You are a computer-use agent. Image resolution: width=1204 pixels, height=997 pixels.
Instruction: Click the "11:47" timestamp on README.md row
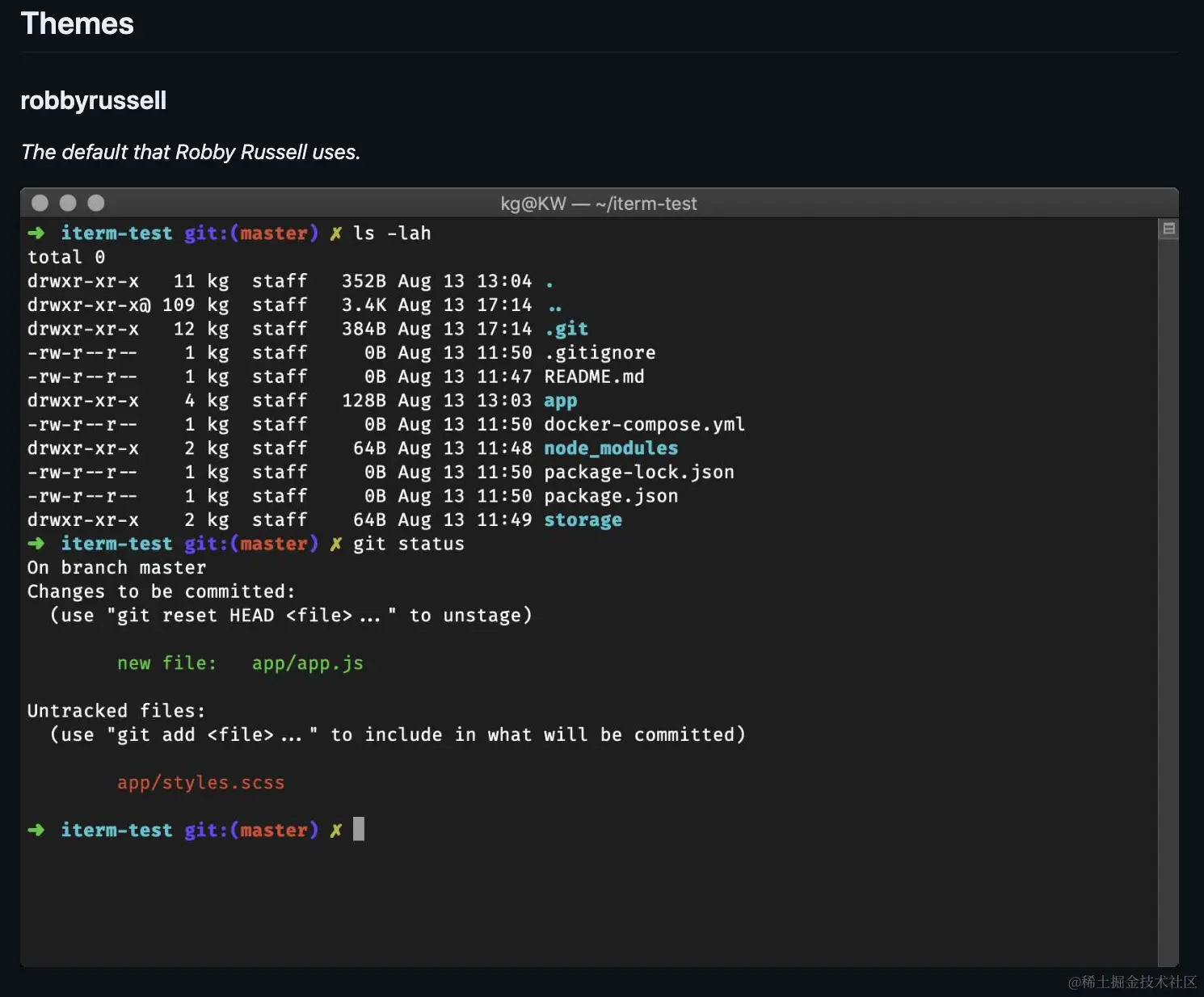click(504, 377)
